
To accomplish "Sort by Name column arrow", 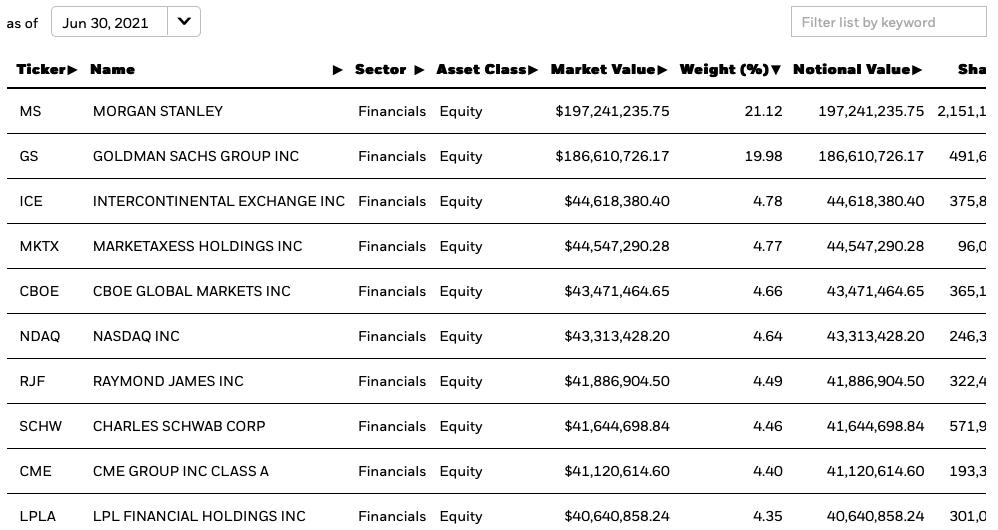I will pyautogui.click(x=338, y=70).
